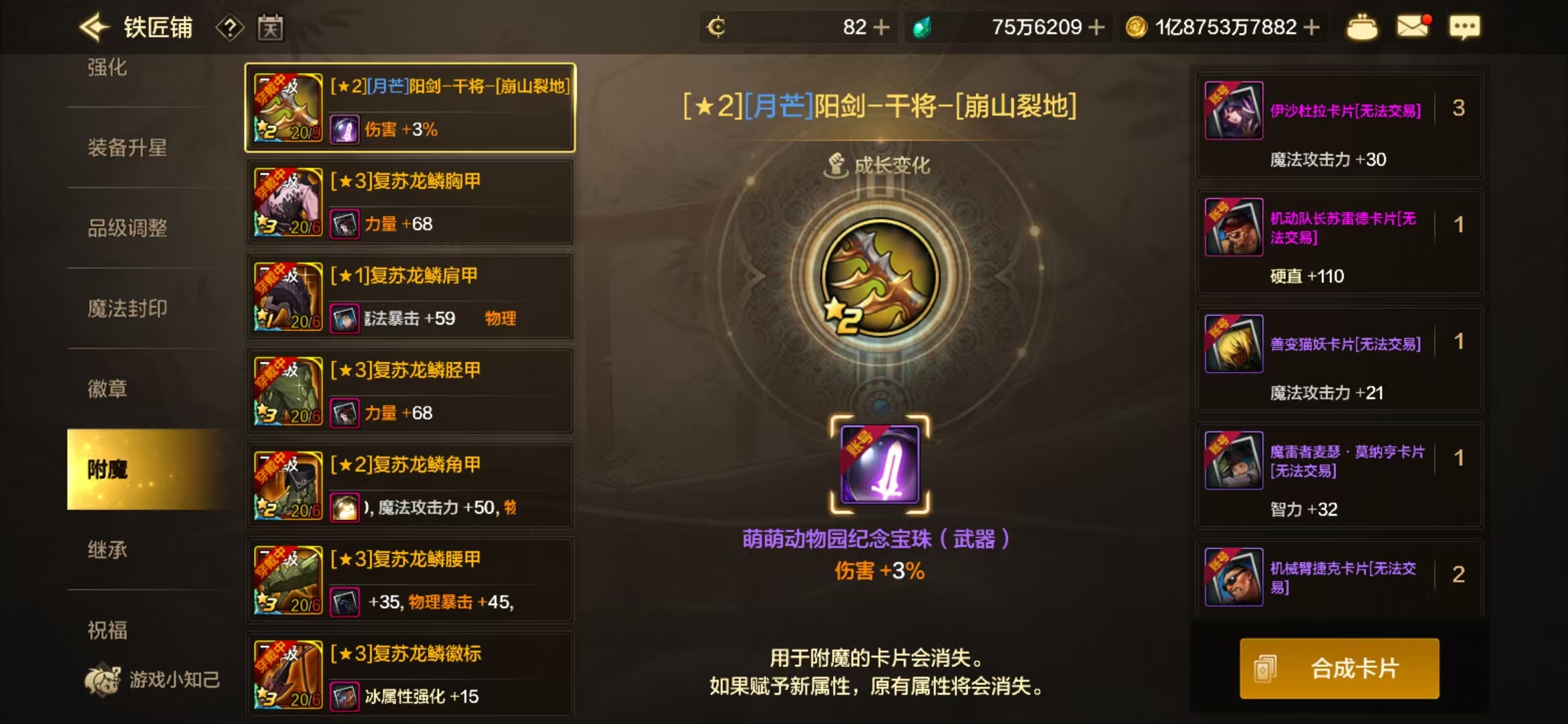Screen dimensions: 1568x724
Task: Open the calendar icon next to help
Action: (x=270, y=27)
